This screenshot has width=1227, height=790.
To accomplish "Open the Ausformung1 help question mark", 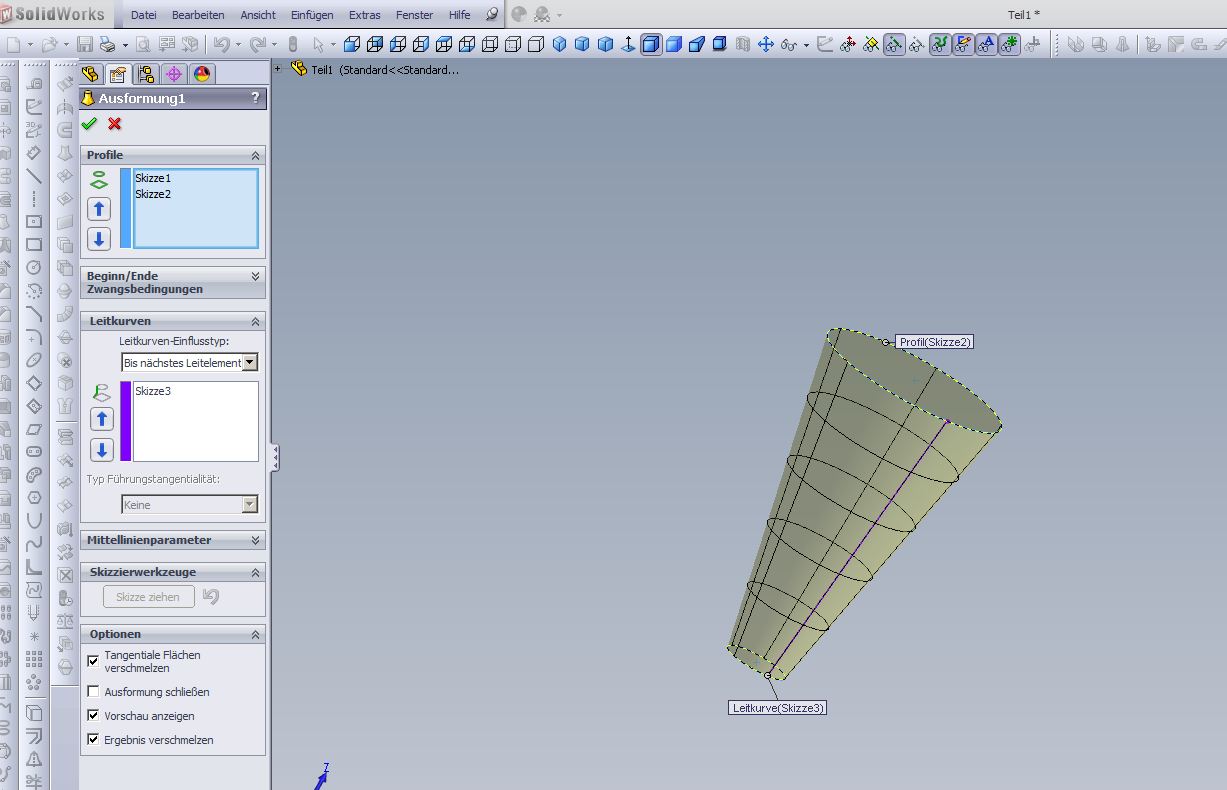I will point(255,98).
